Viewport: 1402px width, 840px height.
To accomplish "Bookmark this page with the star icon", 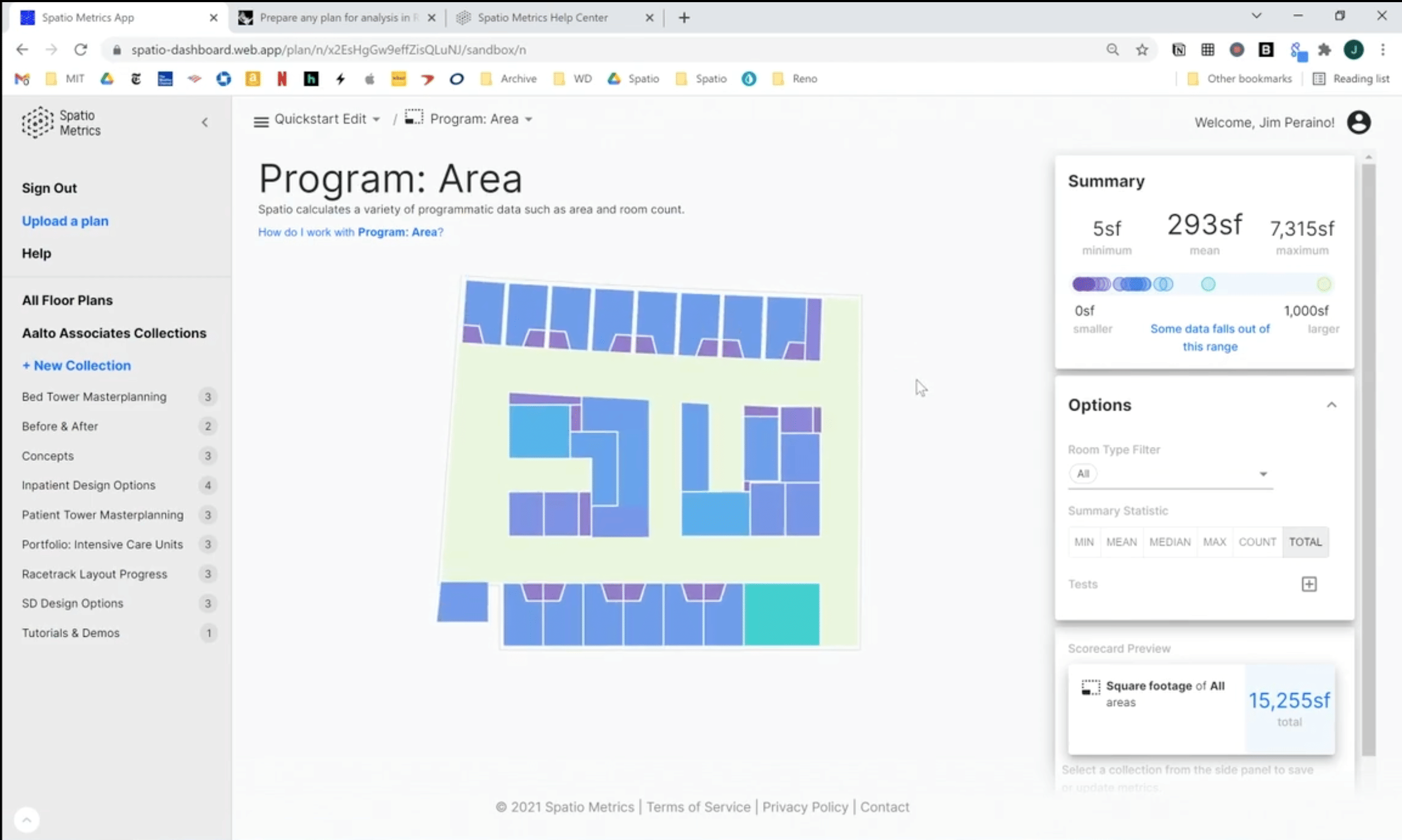I will click(x=1141, y=50).
